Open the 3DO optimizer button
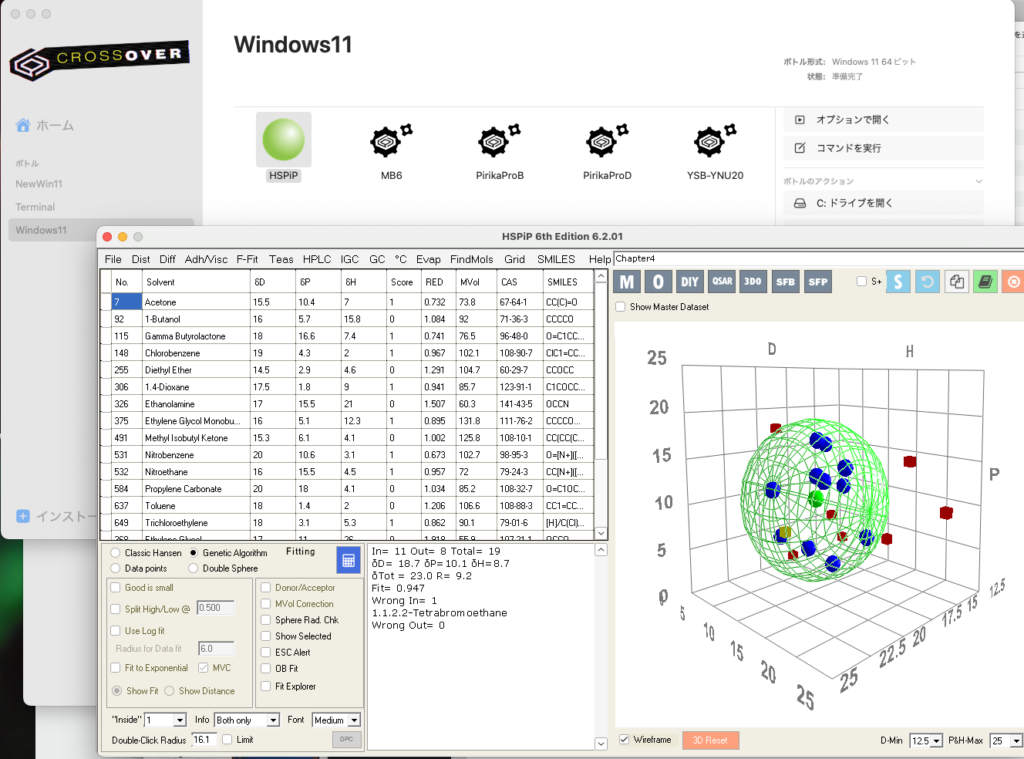 point(754,282)
